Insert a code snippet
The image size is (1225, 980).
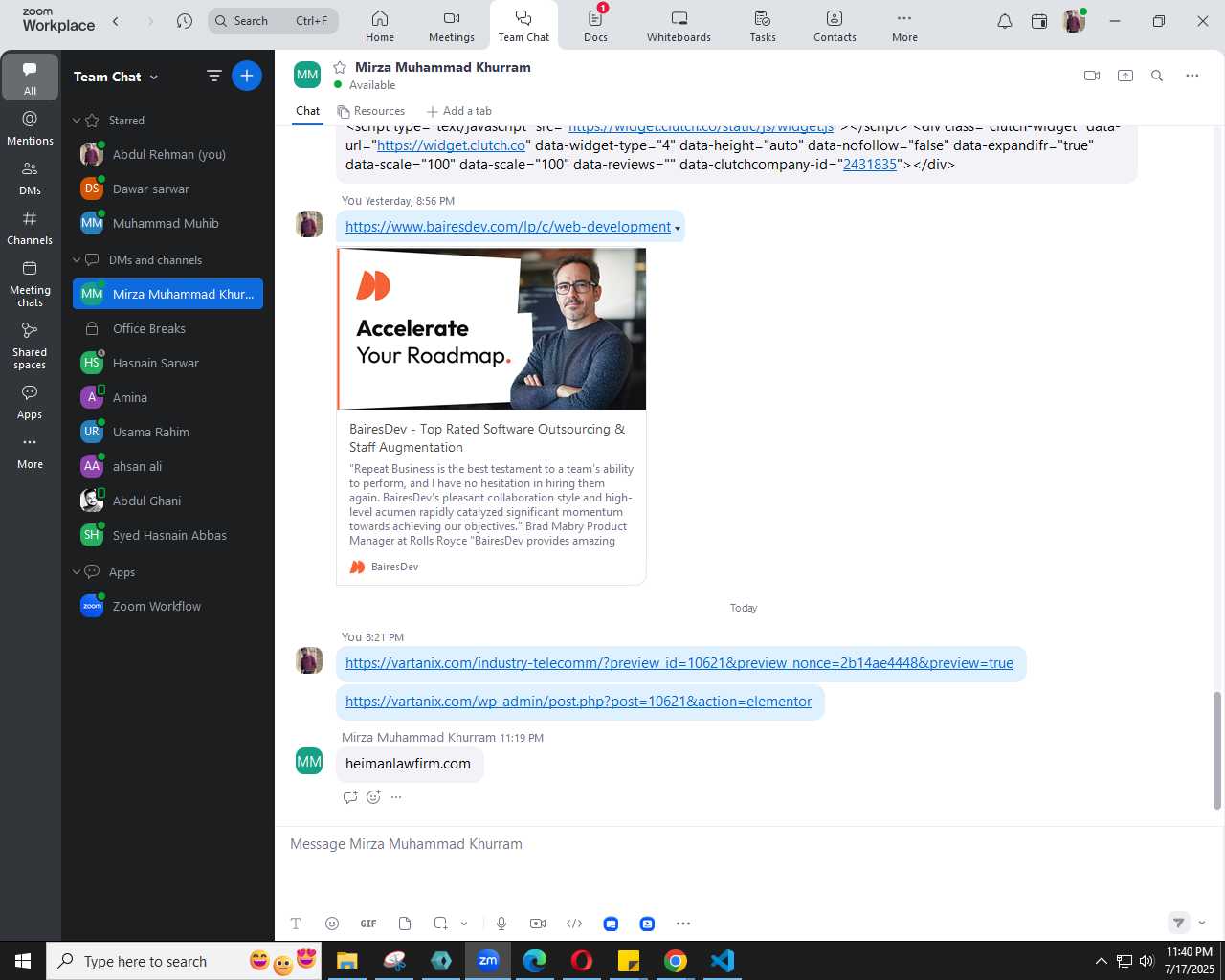click(574, 924)
